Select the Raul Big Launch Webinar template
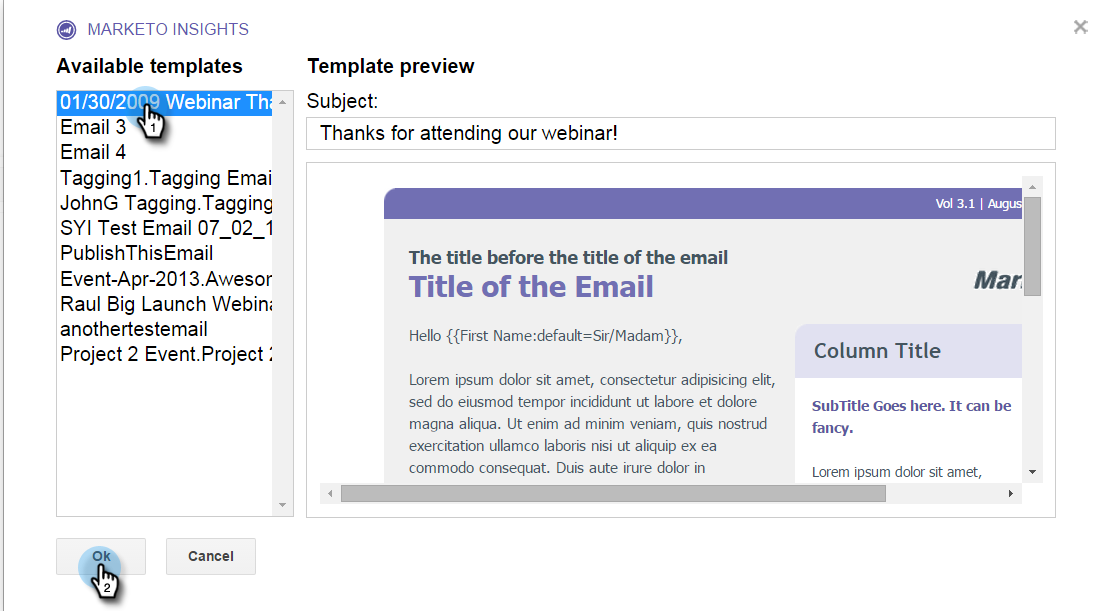Viewport: 1109px width, 611px height. point(165,304)
